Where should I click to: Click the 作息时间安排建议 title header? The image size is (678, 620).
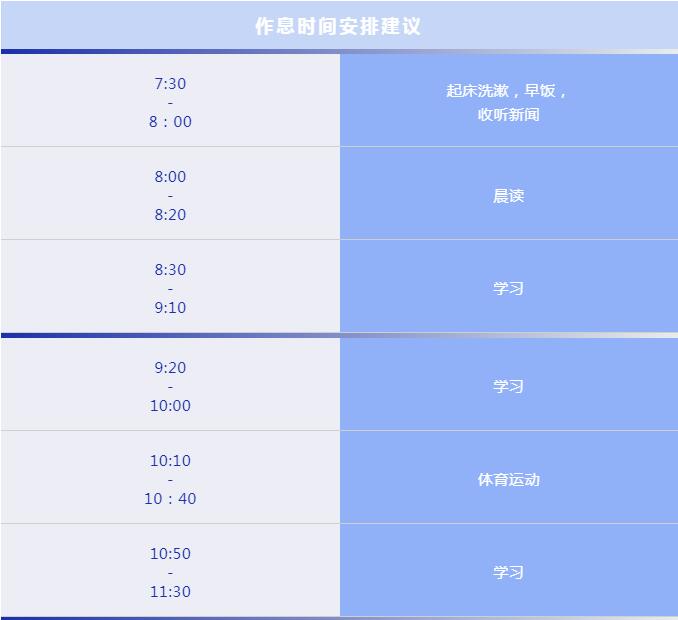pos(339,25)
